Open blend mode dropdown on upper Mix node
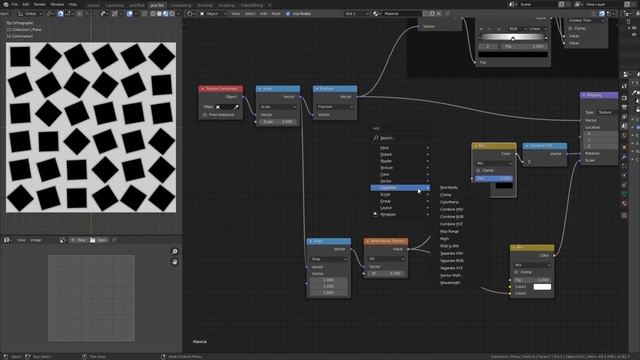 tap(494, 163)
